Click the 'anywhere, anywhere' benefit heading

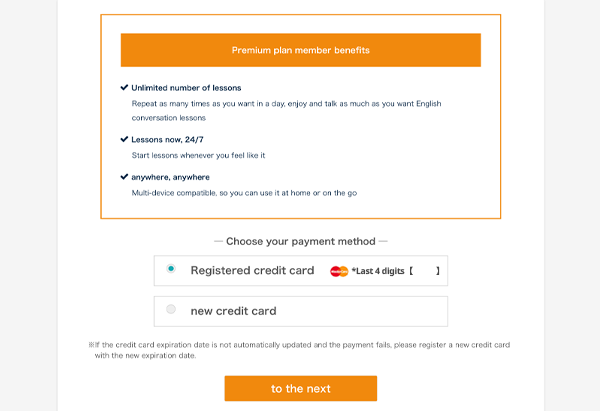click(x=170, y=177)
